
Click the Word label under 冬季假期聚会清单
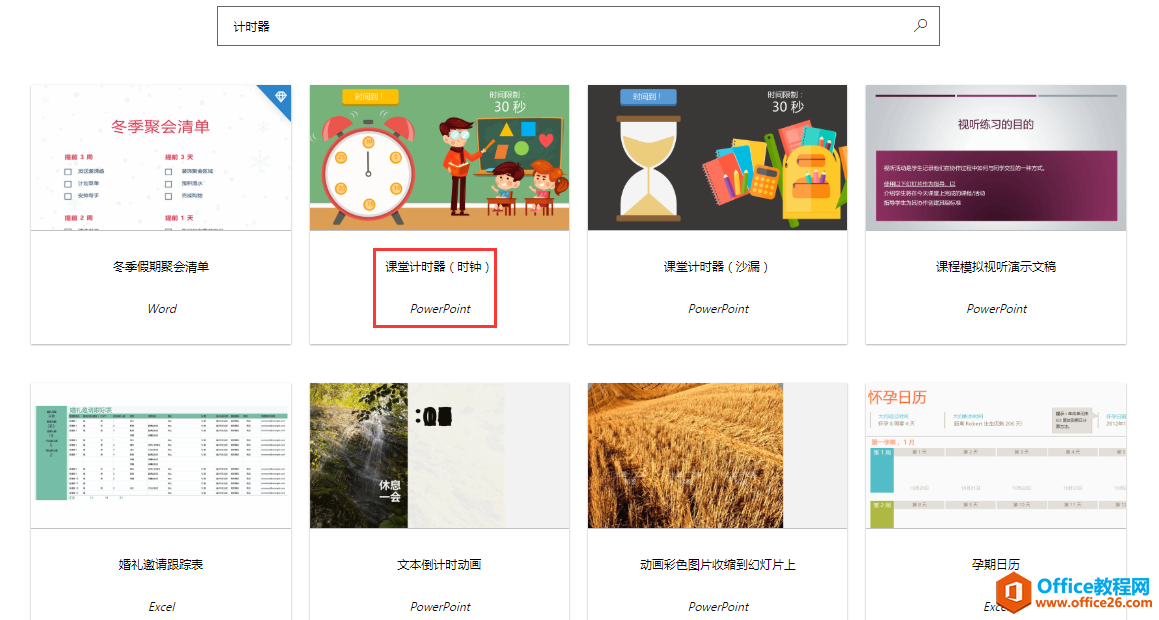click(160, 308)
